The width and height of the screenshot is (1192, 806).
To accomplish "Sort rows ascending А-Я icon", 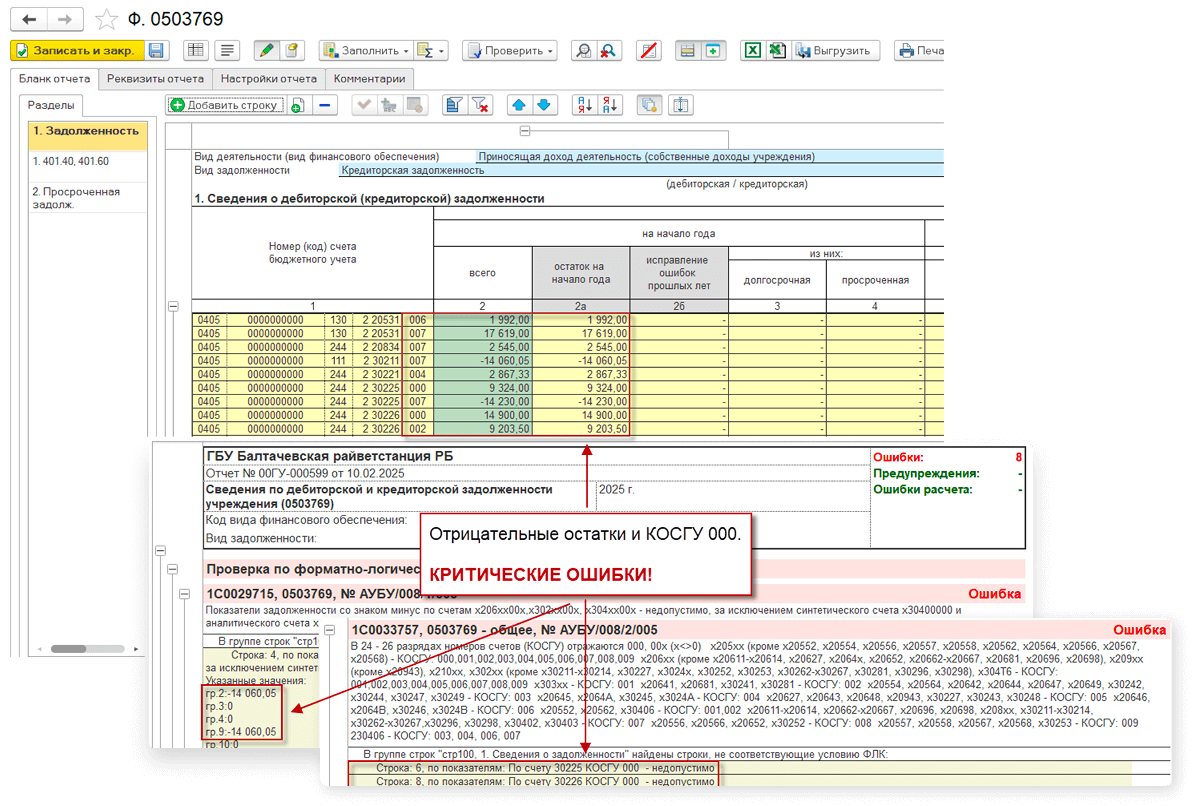I will coord(582,104).
